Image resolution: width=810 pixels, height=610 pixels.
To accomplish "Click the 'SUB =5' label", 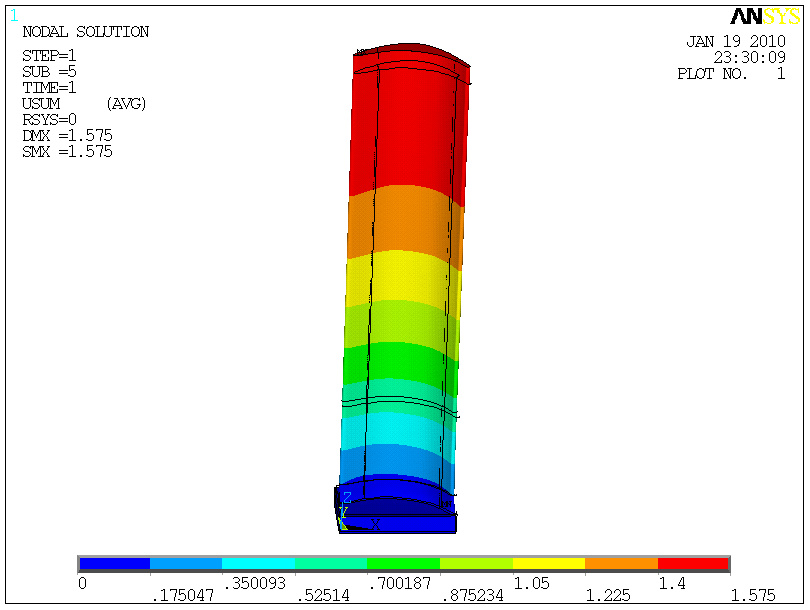I will (49, 71).
